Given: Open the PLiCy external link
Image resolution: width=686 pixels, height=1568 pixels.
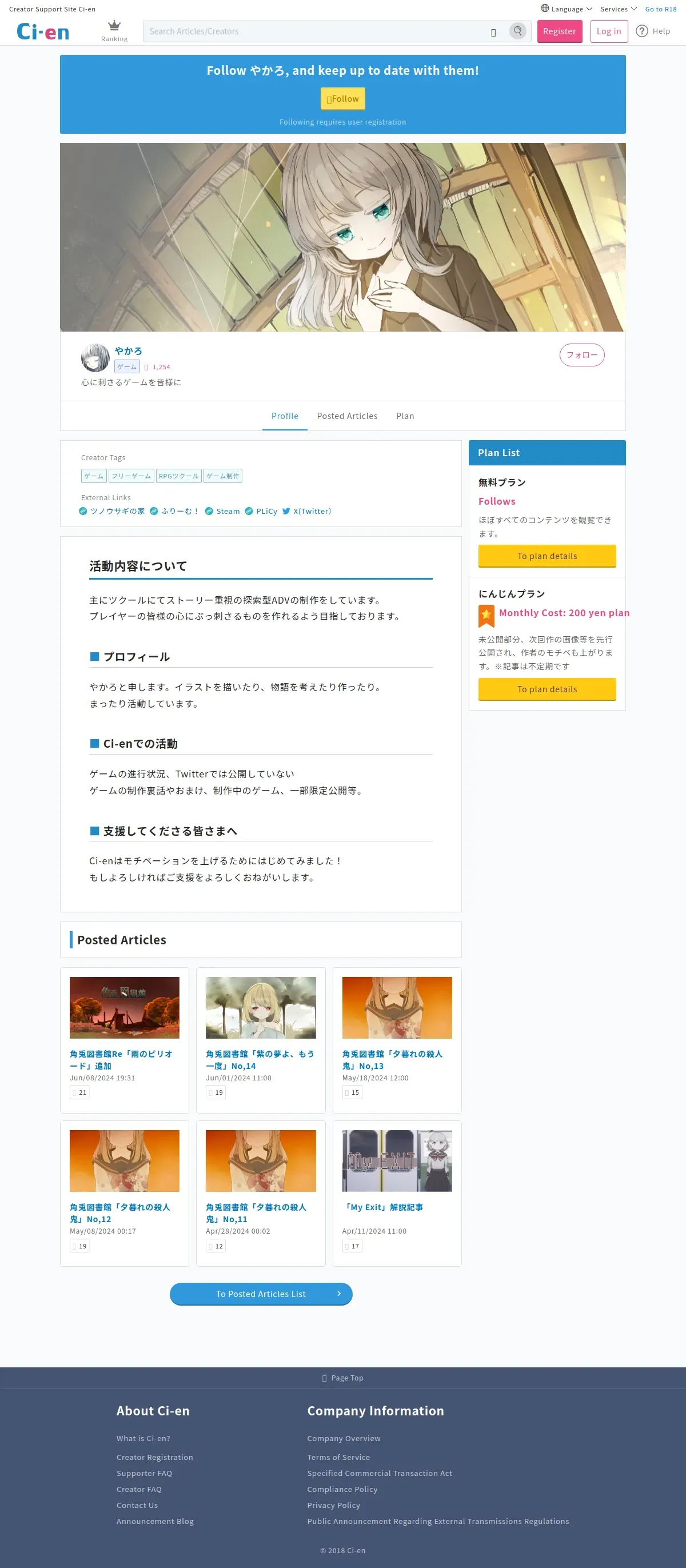Looking at the screenshot, I should click(261, 511).
